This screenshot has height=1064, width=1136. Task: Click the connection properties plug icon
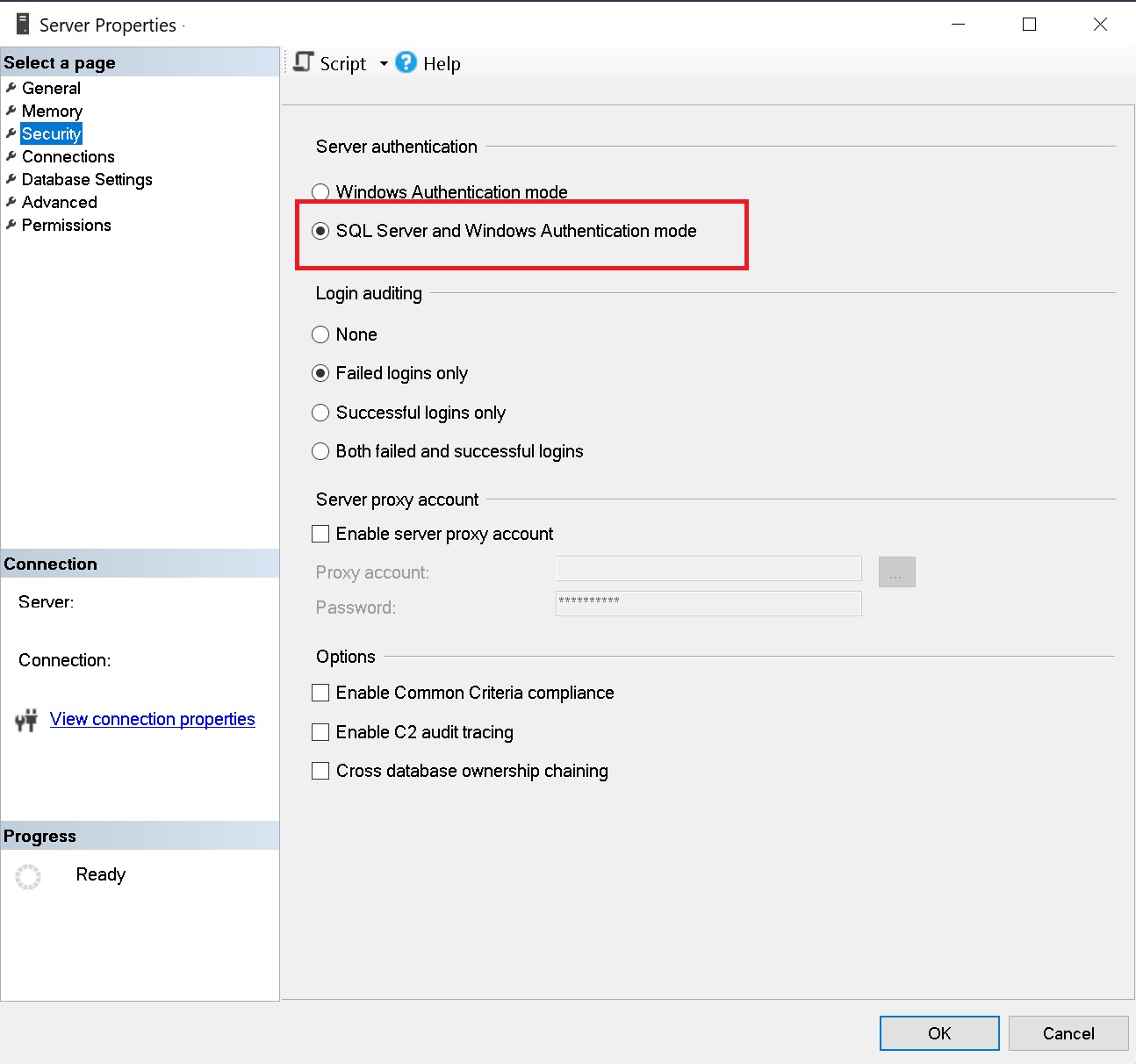26,720
